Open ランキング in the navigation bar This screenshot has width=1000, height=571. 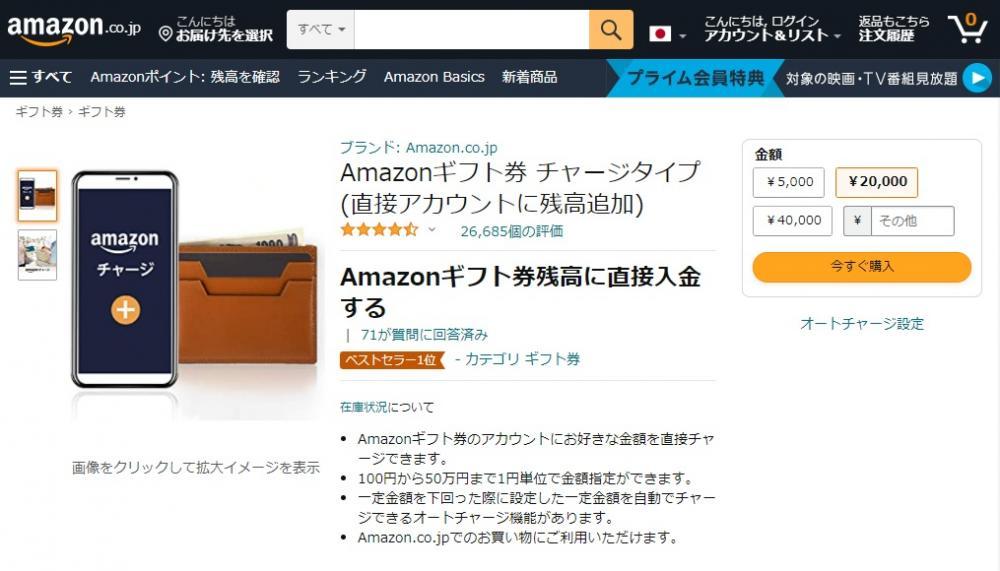pyautogui.click(x=332, y=77)
